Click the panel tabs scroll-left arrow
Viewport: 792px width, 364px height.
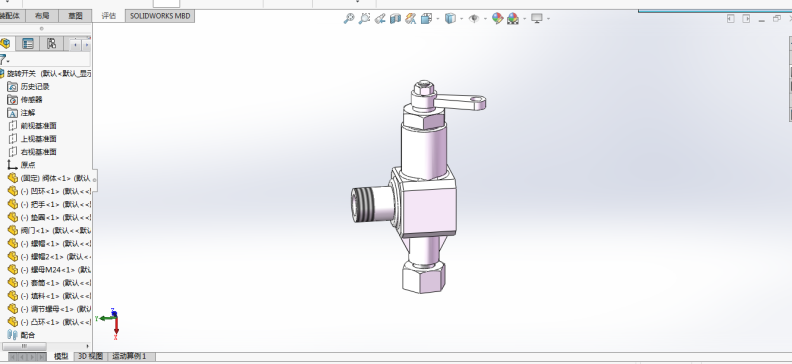75,45
